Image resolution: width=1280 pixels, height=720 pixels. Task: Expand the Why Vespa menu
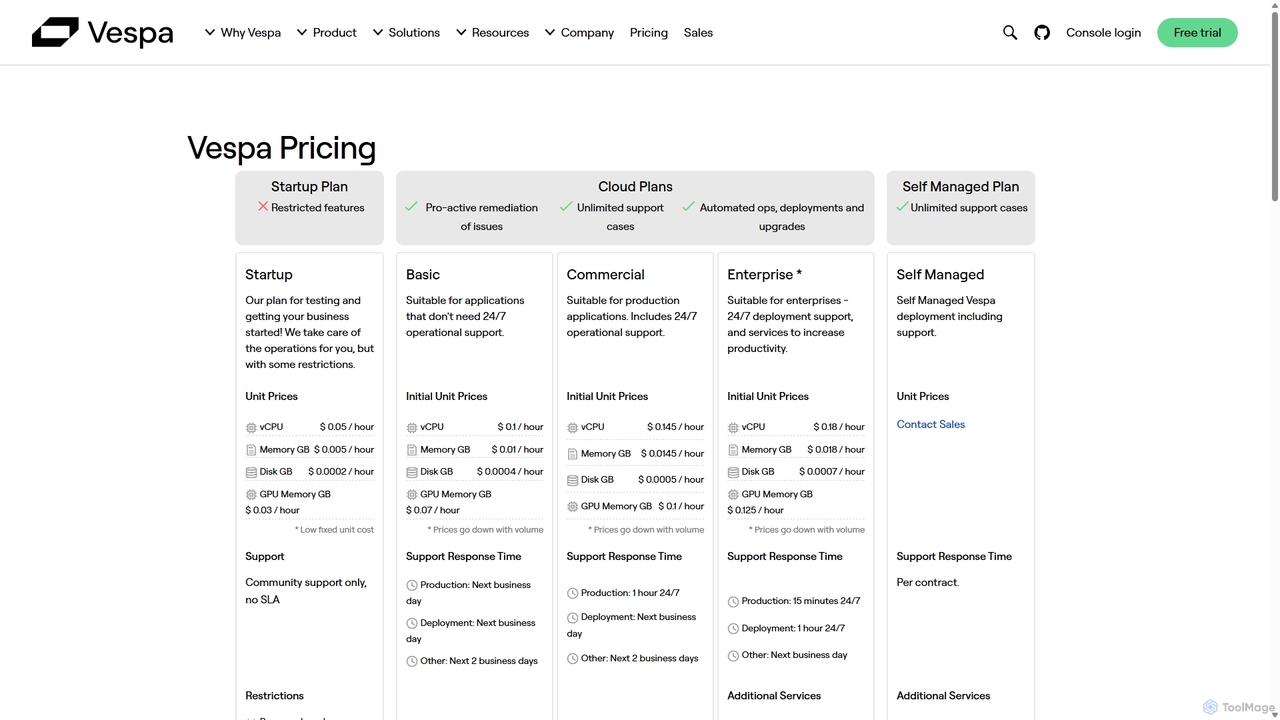tap(243, 33)
